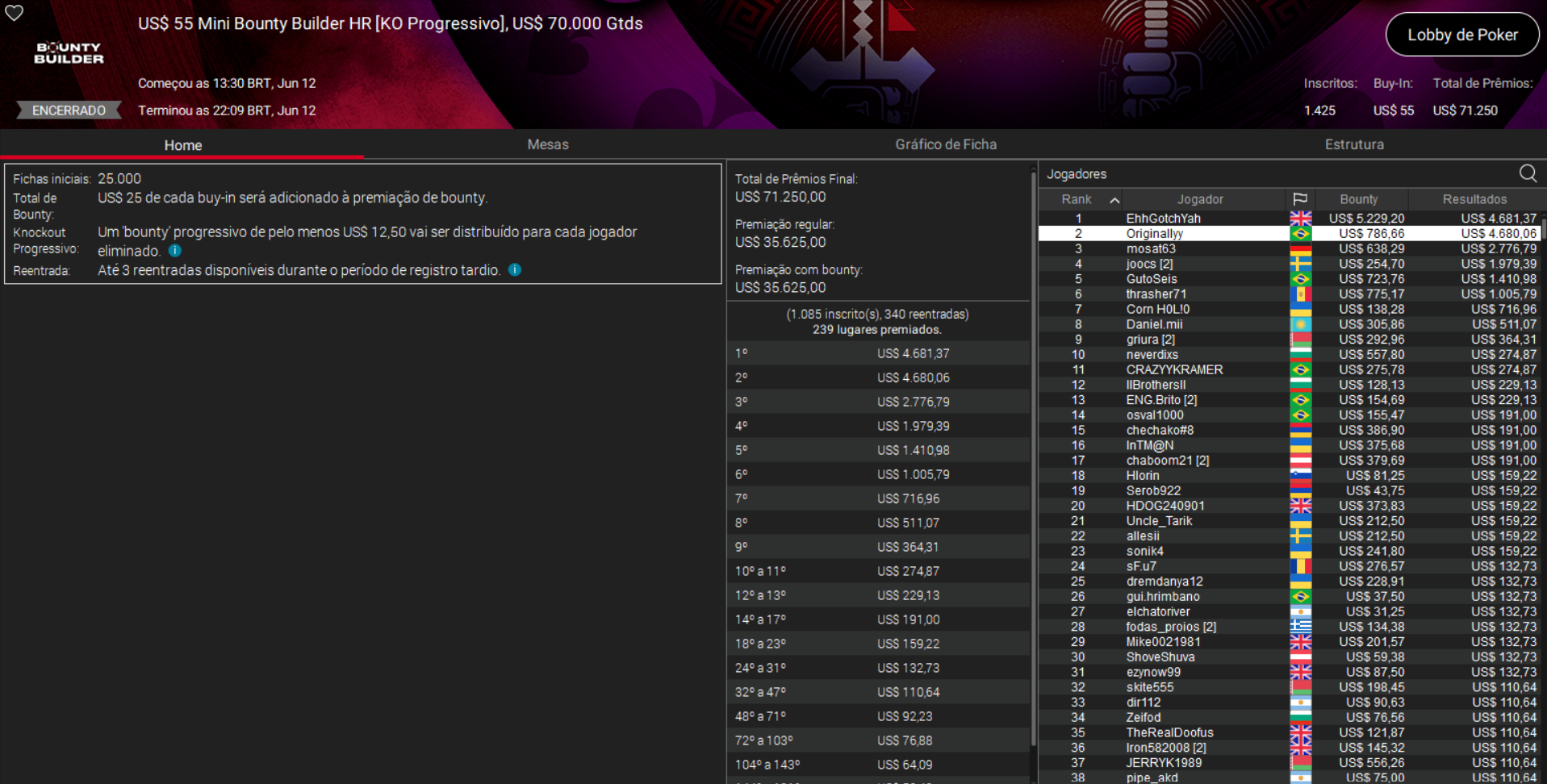Click Originallyy's Brazil flag

[x=1300, y=234]
